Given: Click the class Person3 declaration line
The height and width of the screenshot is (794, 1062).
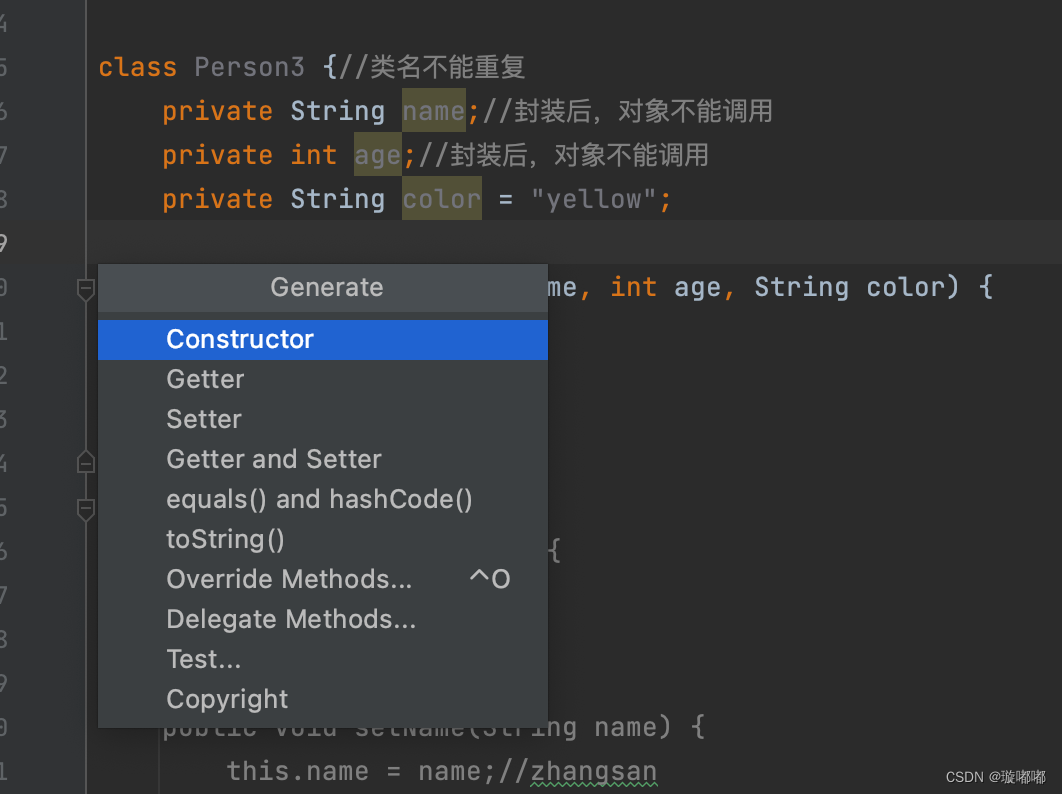Looking at the screenshot, I should (250, 67).
